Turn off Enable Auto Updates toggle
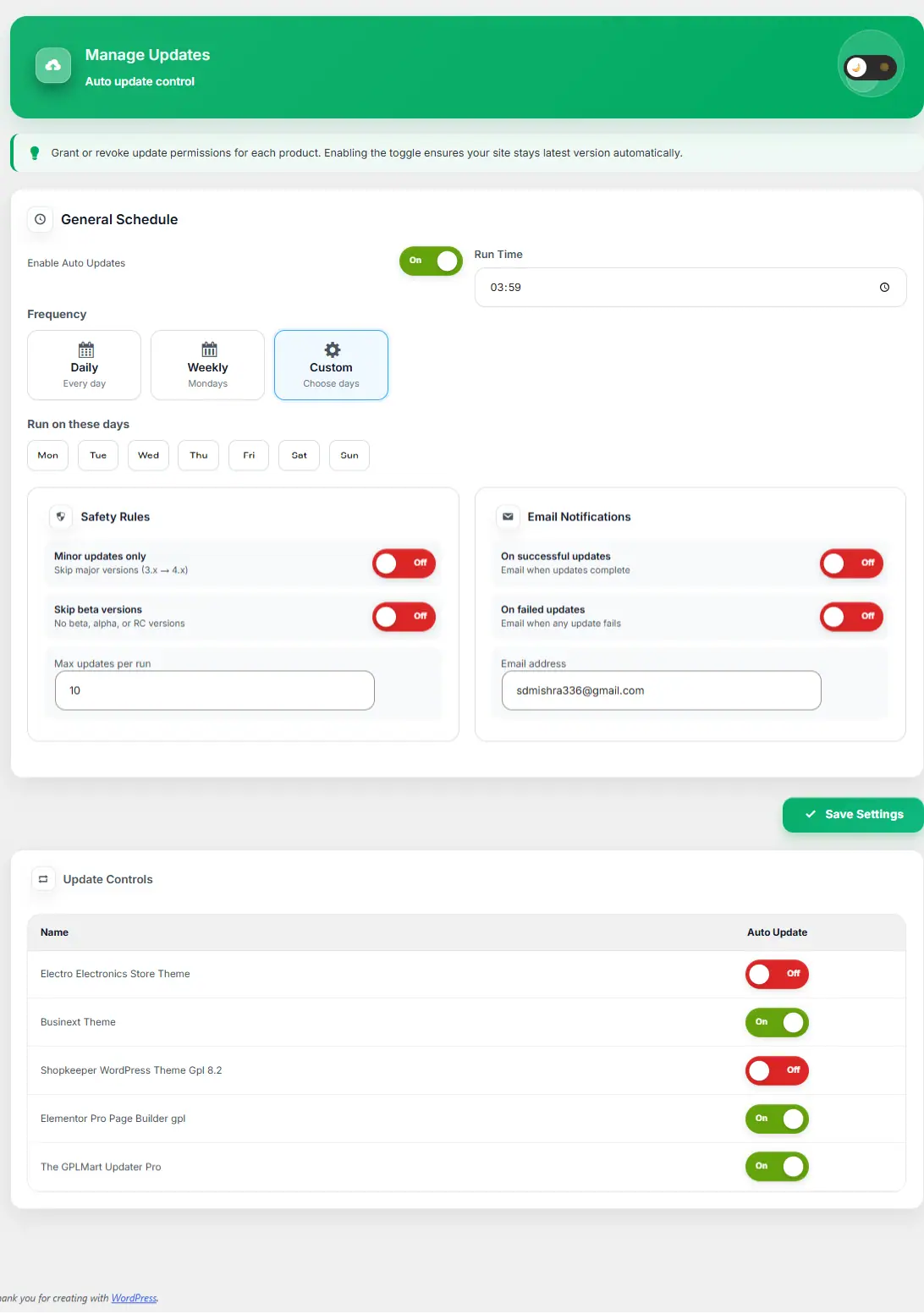The height and width of the screenshot is (1314, 924). pos(431,261)
